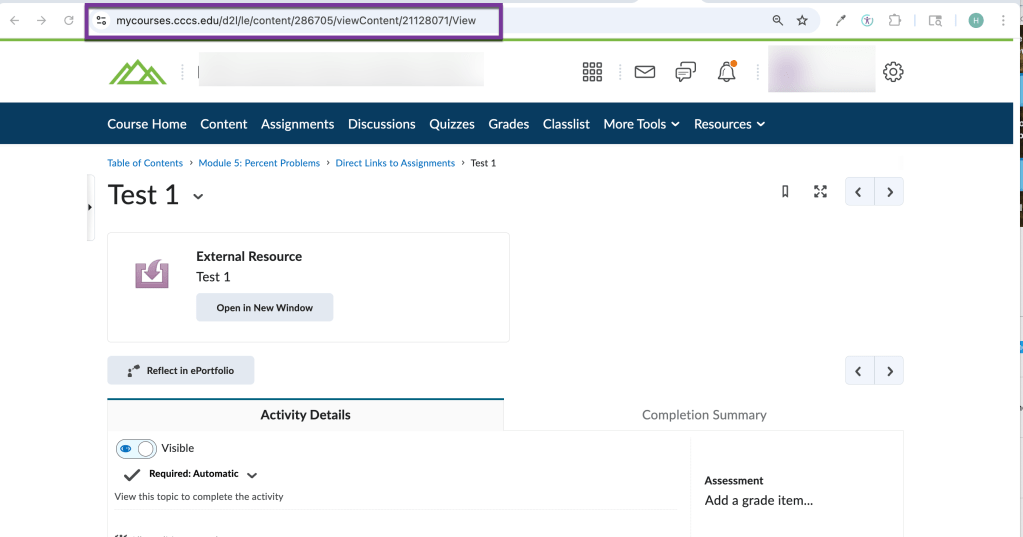Open the Module 5: Percent Problems breadcrumb
Image resolution: width=1023 pixels, height=537 pixels.
pos(259,163)
